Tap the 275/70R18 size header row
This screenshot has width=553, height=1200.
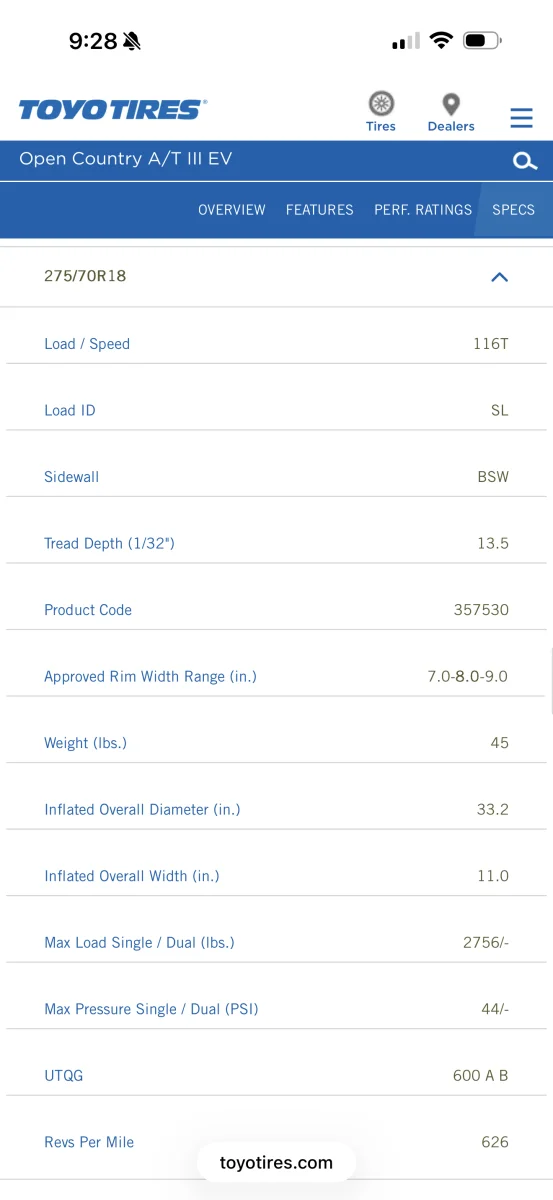[276, 276]
